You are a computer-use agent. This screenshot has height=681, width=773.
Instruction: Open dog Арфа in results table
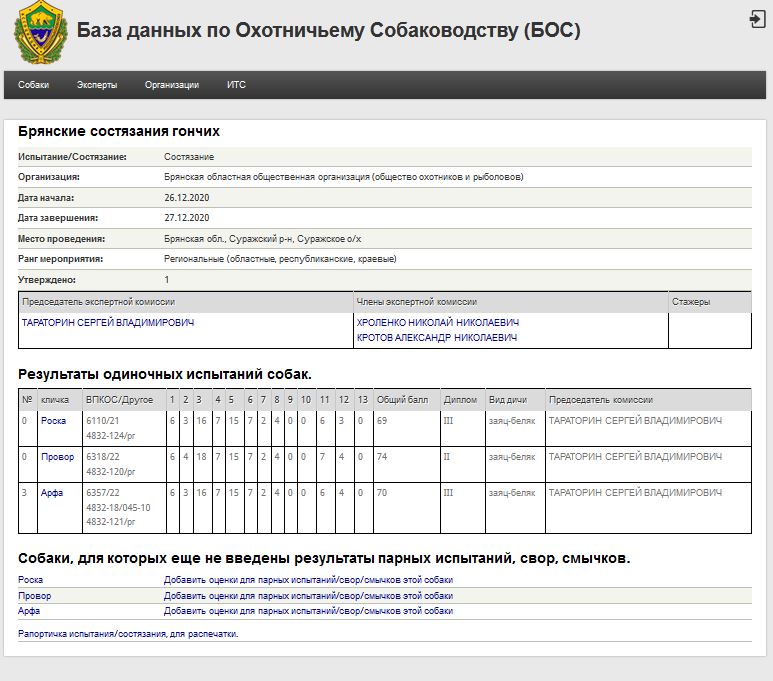[52, 492]
